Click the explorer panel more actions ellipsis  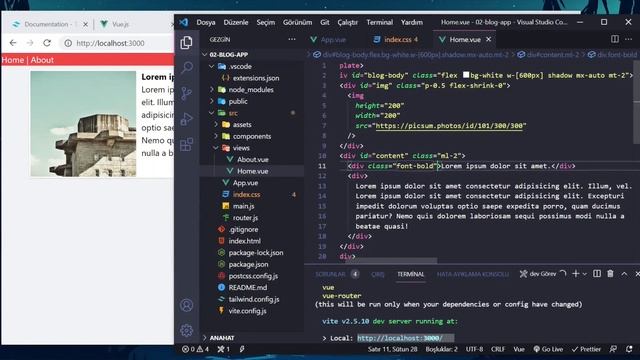[292, 39]
